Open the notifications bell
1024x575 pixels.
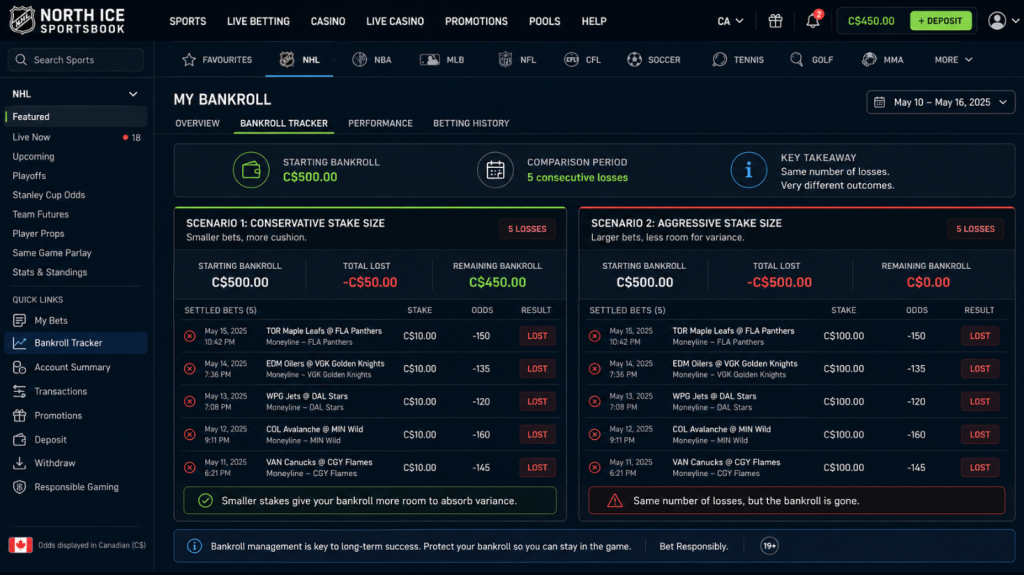[x=812, y=21]
